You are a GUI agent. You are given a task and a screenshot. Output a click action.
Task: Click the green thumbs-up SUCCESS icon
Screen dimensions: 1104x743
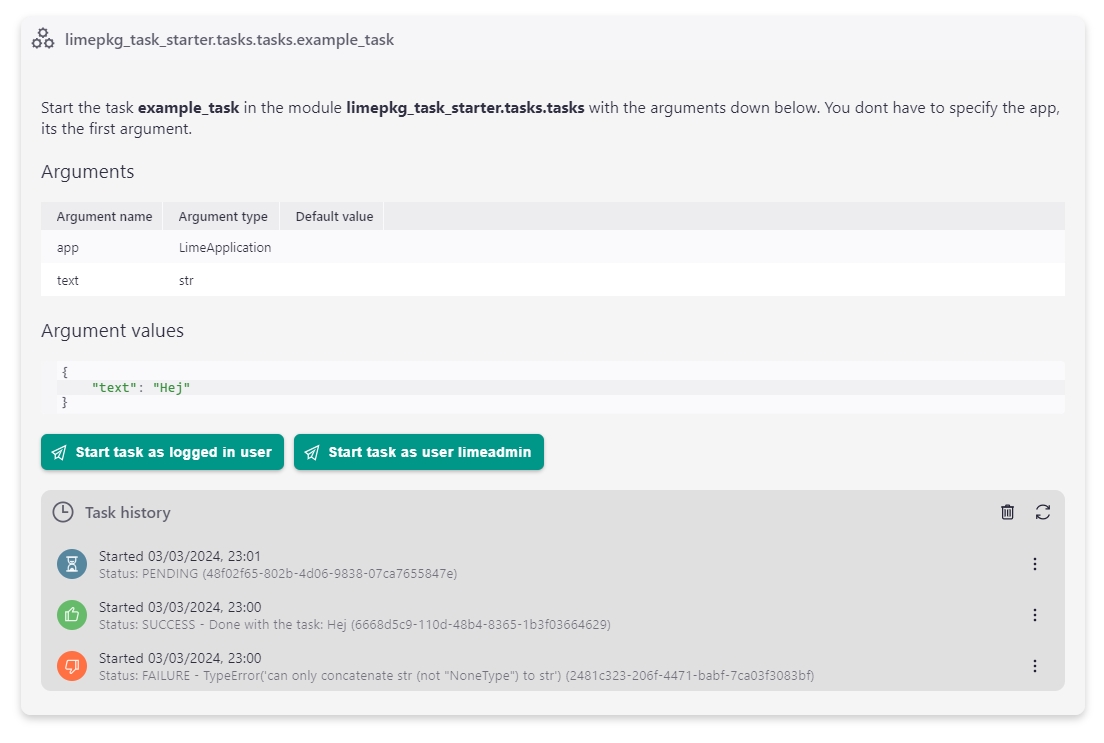[72, 615]
